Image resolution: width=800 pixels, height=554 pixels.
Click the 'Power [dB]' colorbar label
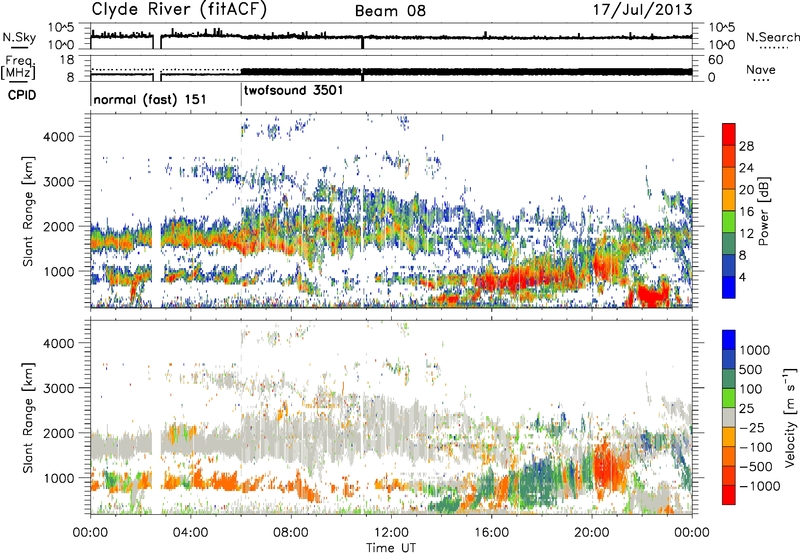tap(763, 211)
